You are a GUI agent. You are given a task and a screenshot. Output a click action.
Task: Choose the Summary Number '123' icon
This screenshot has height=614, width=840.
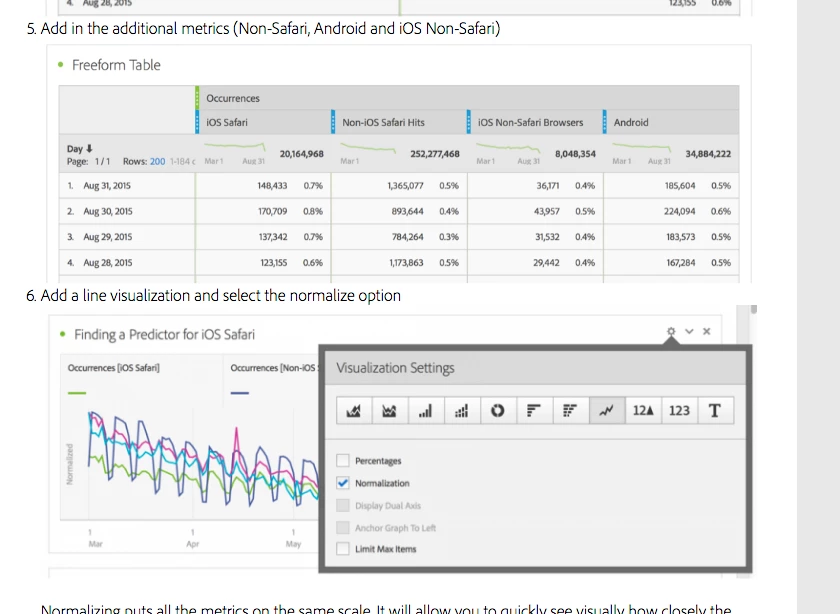click(679, 411)
